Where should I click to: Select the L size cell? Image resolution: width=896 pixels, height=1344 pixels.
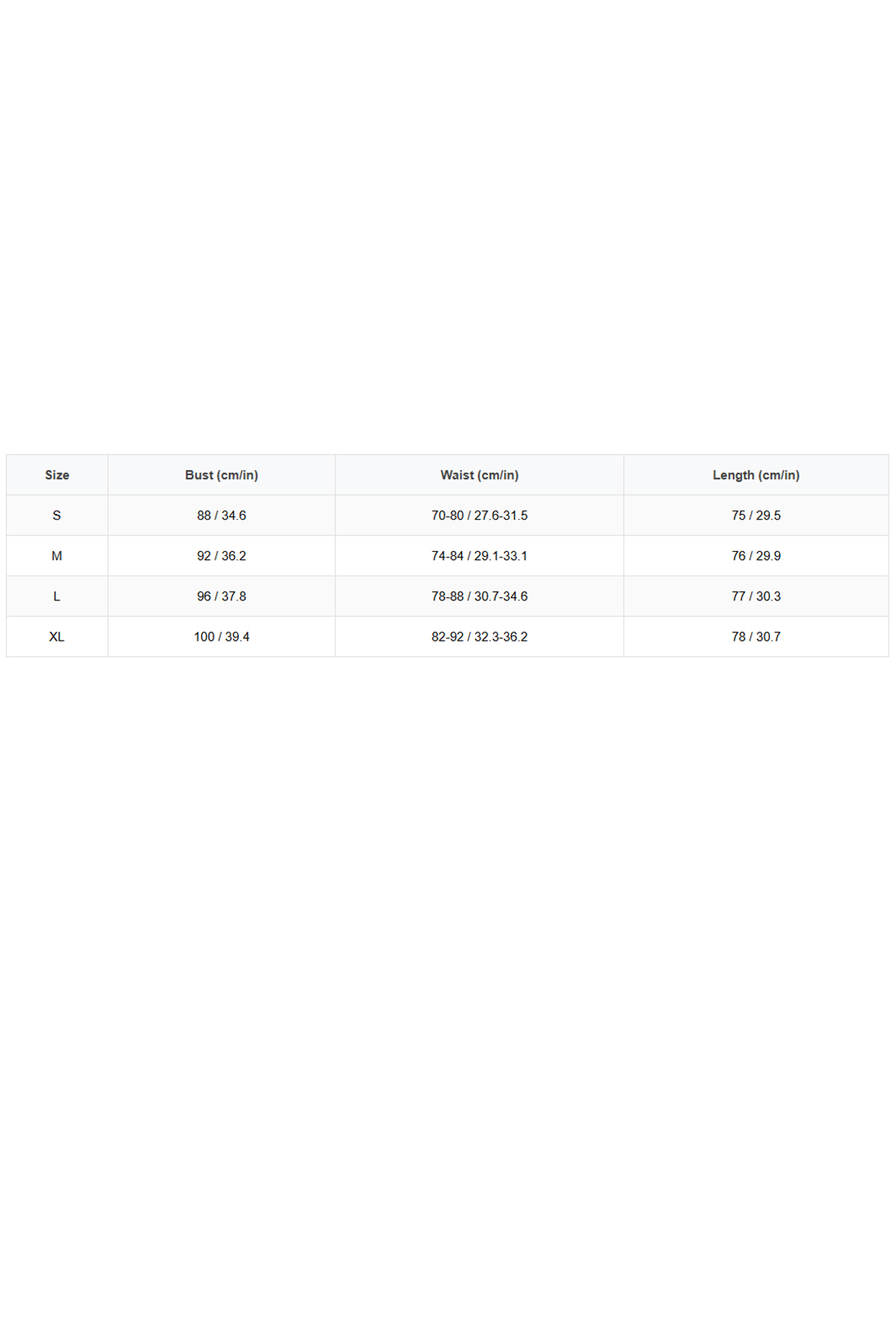click(x=57, y=596)
